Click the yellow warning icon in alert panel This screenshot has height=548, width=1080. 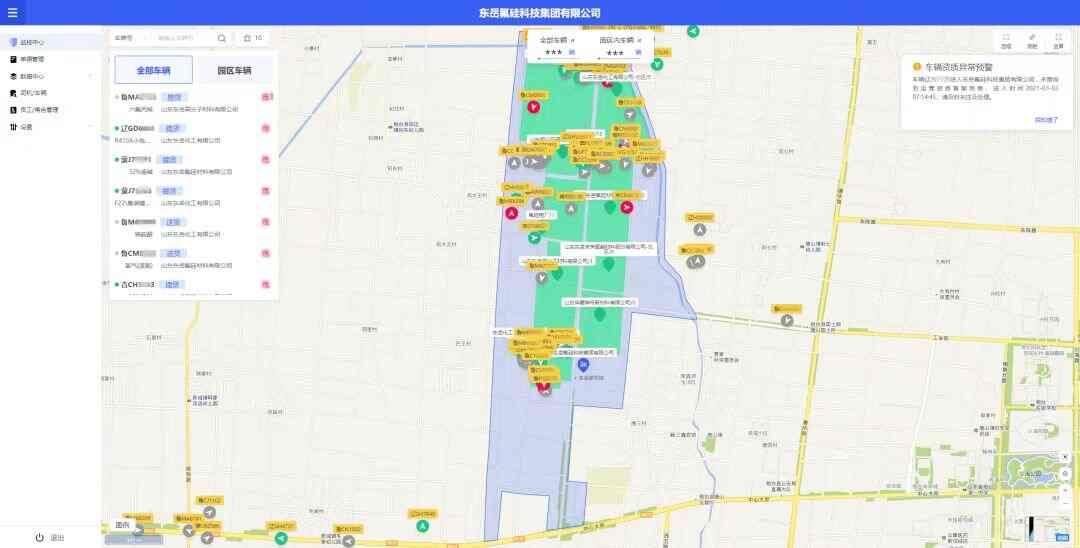pyautogui.click(x=916, y=66)
